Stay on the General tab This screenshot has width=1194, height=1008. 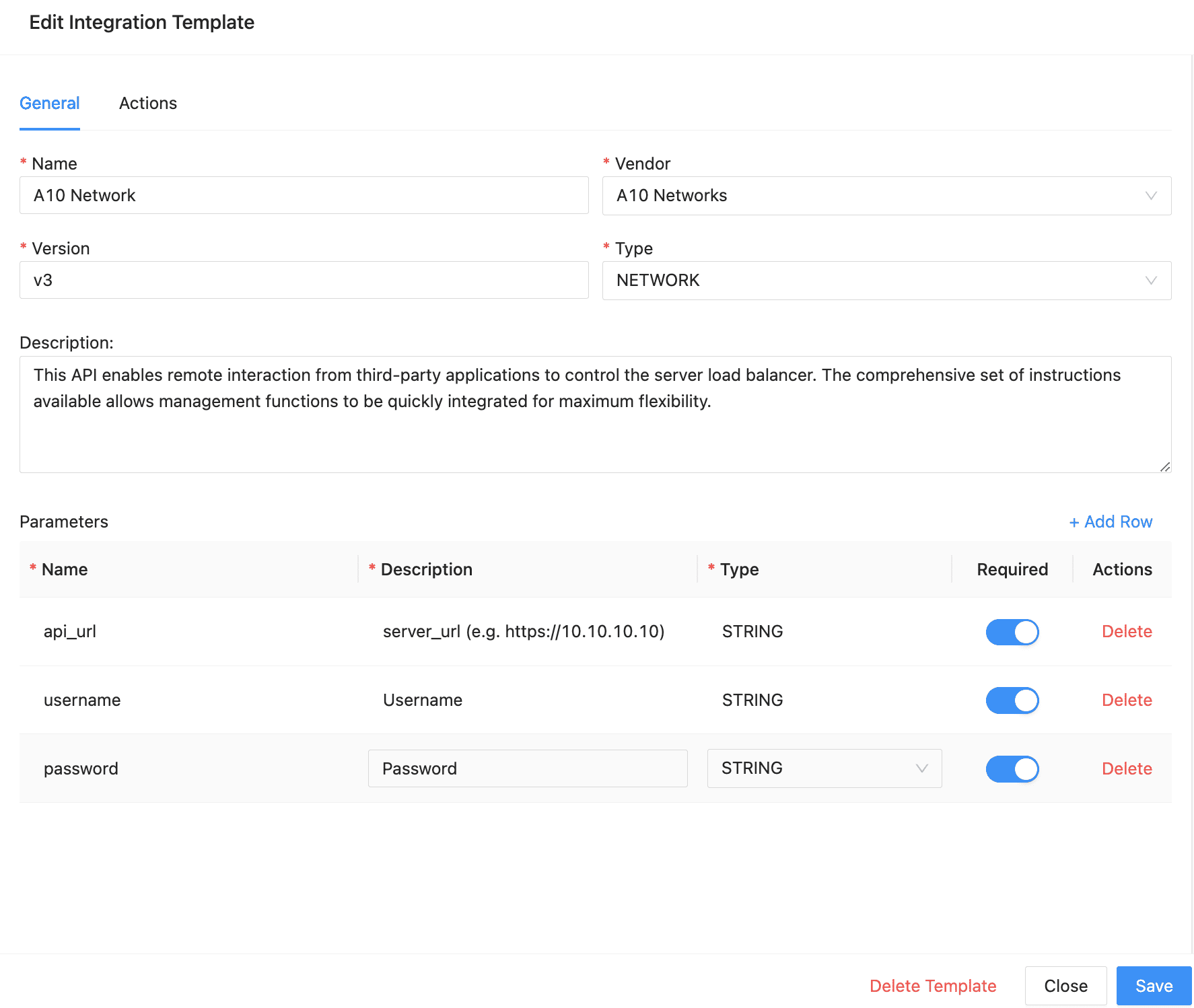pos(50,103)
